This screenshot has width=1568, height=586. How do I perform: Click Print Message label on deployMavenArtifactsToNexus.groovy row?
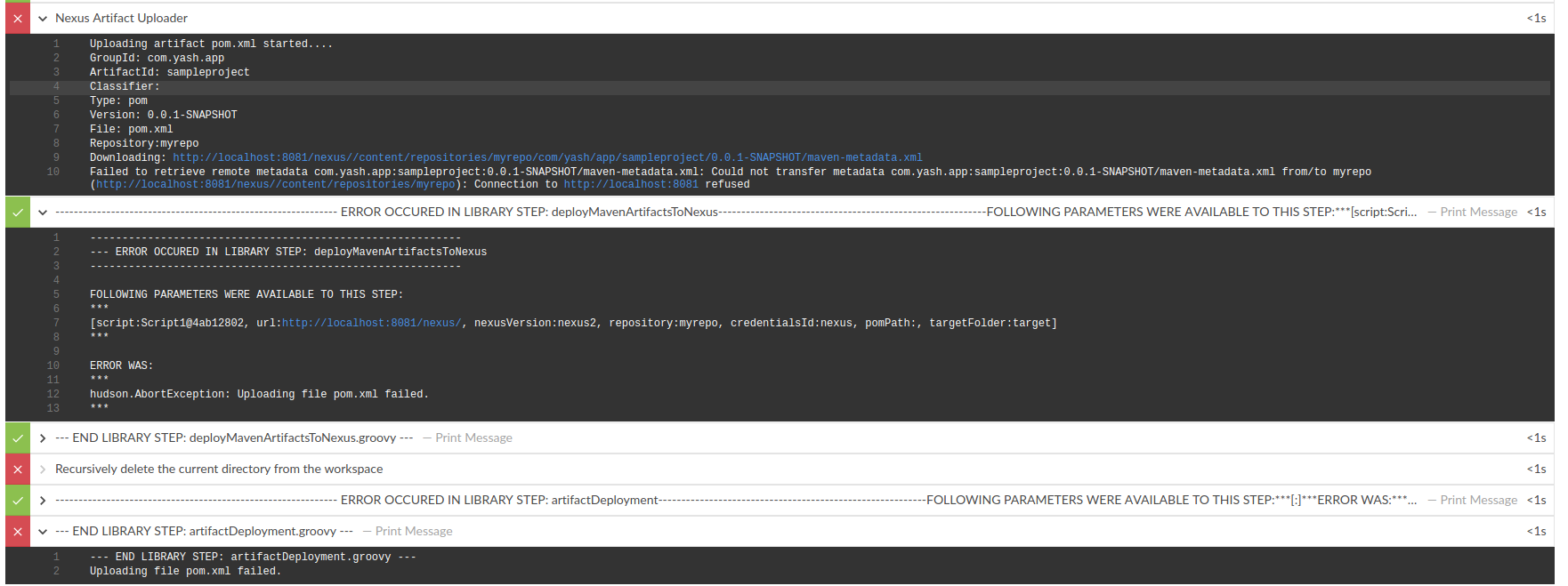coord(473,437)
